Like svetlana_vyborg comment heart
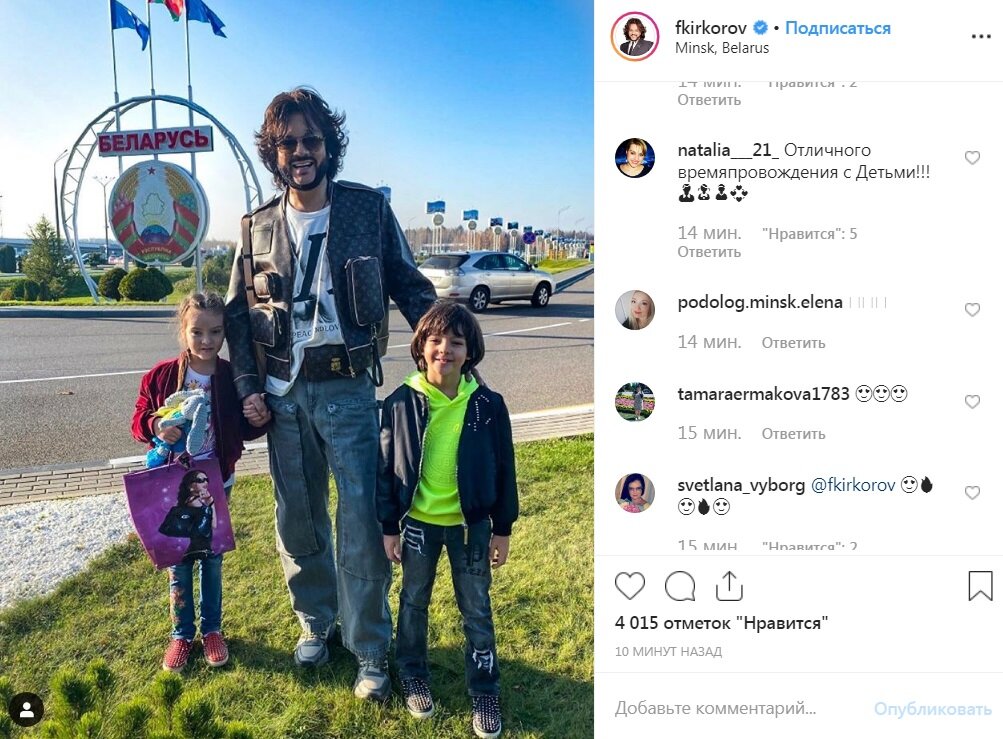 pyautogui.click(x=972, y=493)
